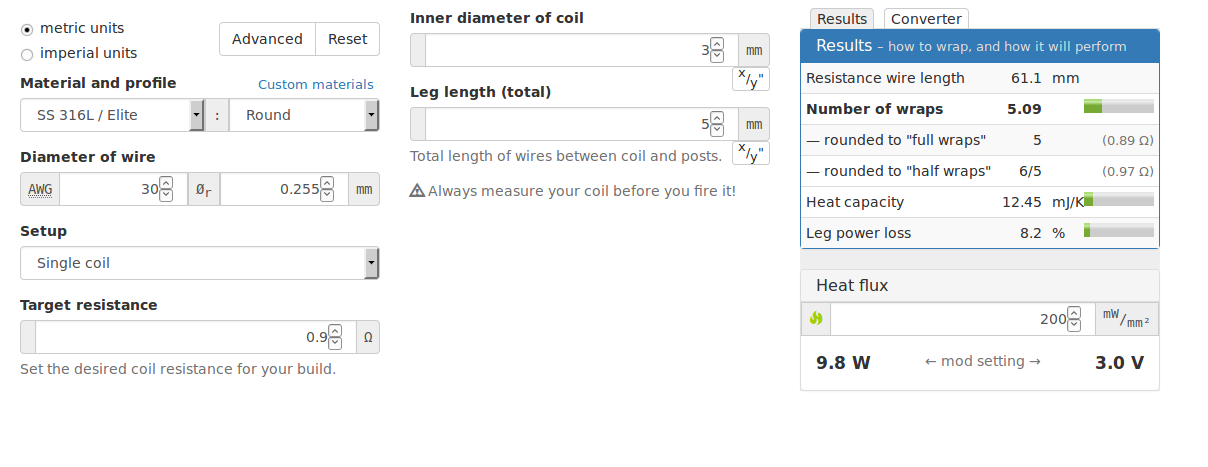Expand the Single coil setup dropdown

pos(199,263)
